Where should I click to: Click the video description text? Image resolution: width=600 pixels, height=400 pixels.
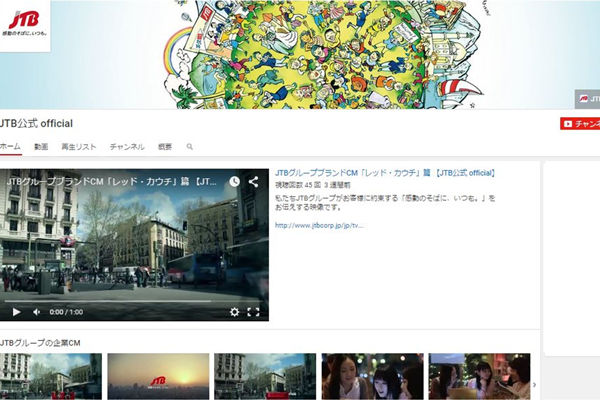pyautogui.click(x=385, y=202)
